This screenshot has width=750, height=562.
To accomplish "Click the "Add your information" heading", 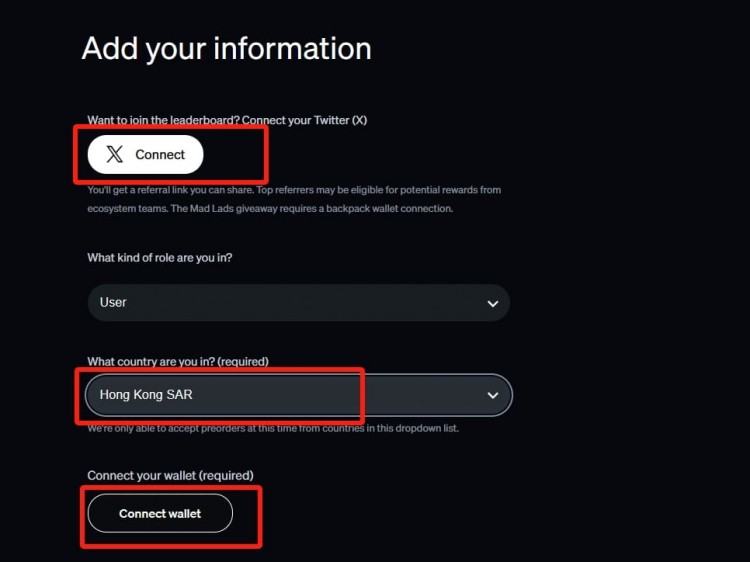I will (x=226, y=48).
